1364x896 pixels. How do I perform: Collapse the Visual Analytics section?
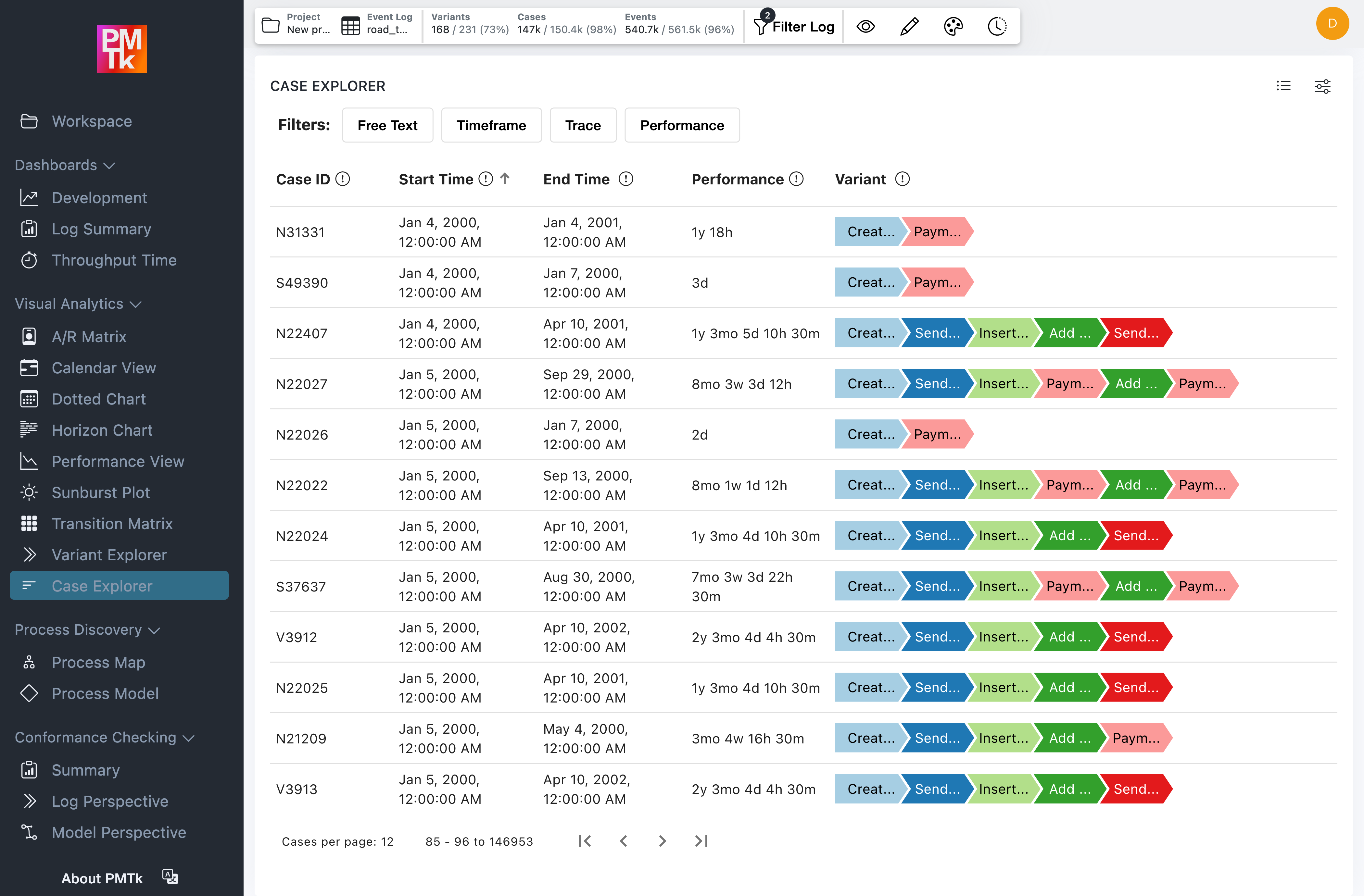pyautogui.click(x=136, y=304)
